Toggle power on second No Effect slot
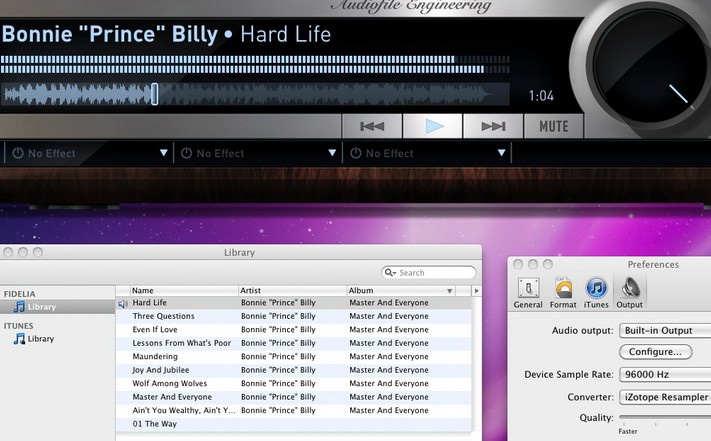711x441 pixels. click(186, 153)
